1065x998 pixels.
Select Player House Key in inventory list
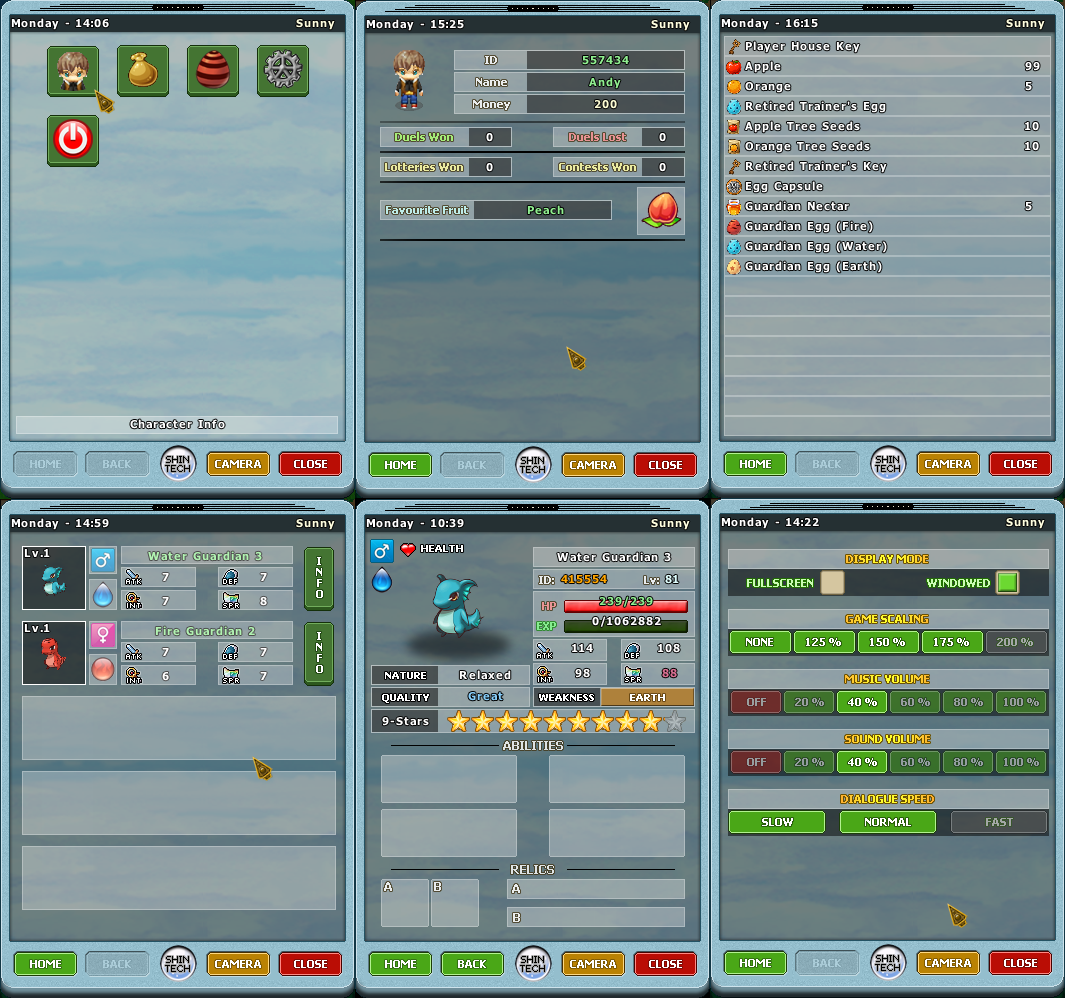click(x=887, y=46)
